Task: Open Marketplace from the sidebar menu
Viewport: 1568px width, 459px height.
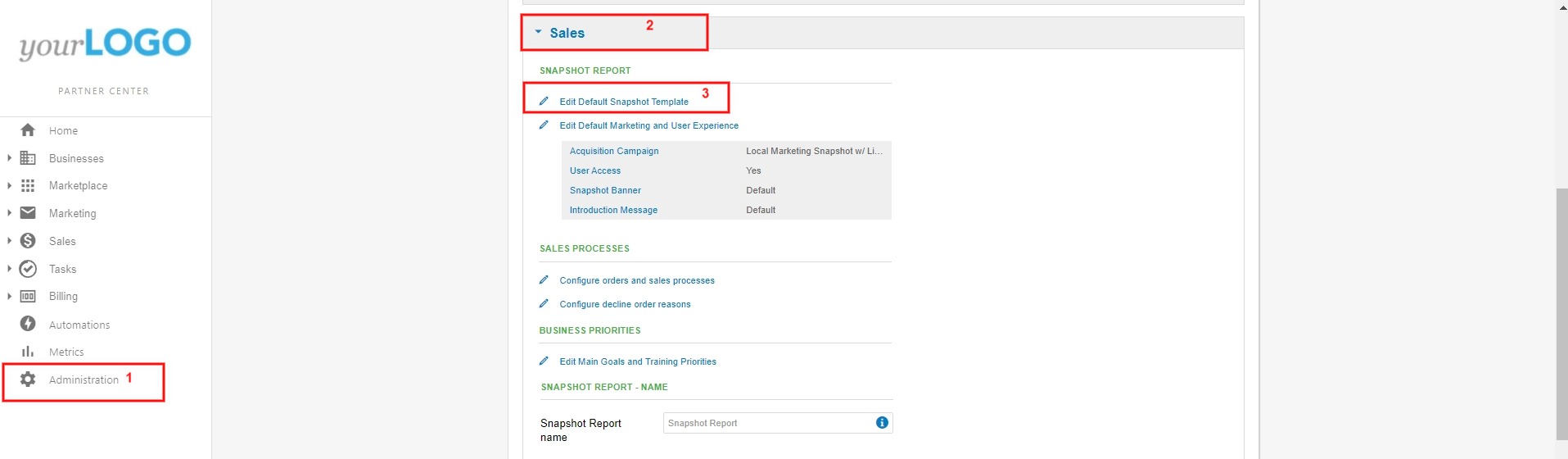Action: [78, 186]
